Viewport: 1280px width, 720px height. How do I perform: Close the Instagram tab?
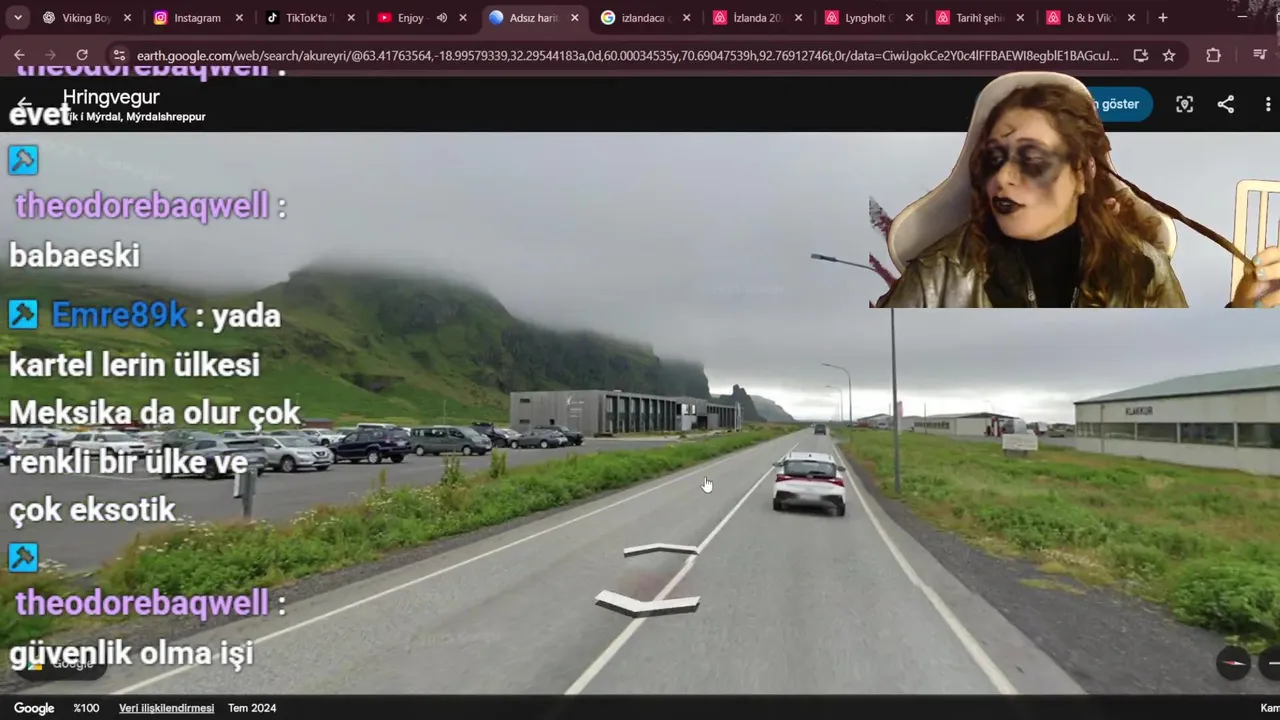click(x=239, y=18)
